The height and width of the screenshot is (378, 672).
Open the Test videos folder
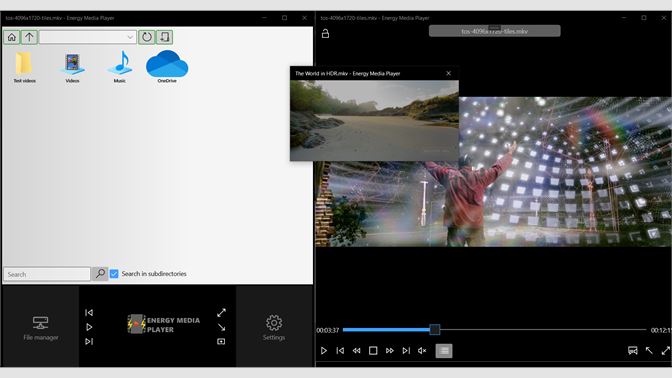(24, 67)
